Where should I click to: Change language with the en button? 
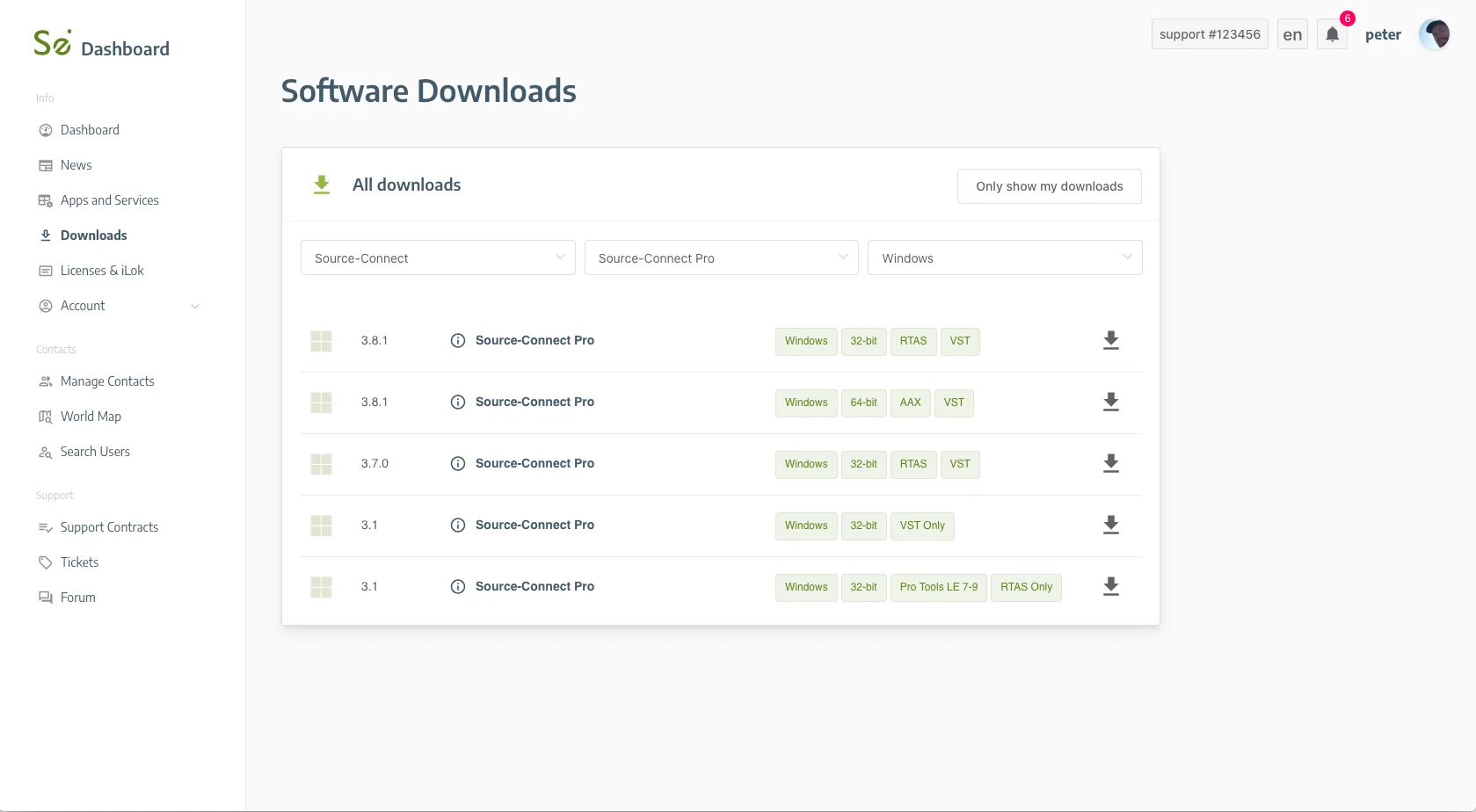tap(1291, 35)
